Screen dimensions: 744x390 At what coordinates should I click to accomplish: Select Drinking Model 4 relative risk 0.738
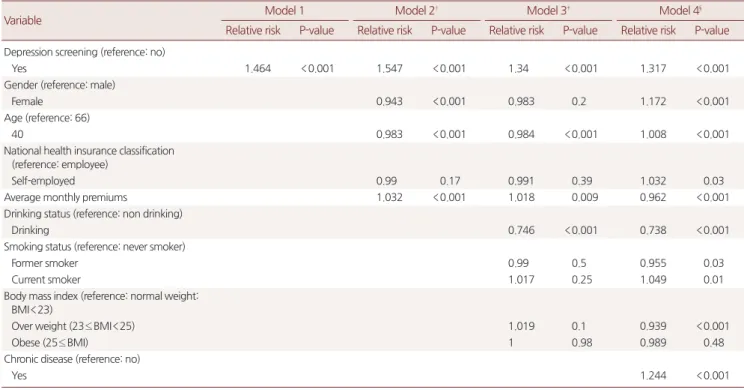653,230
